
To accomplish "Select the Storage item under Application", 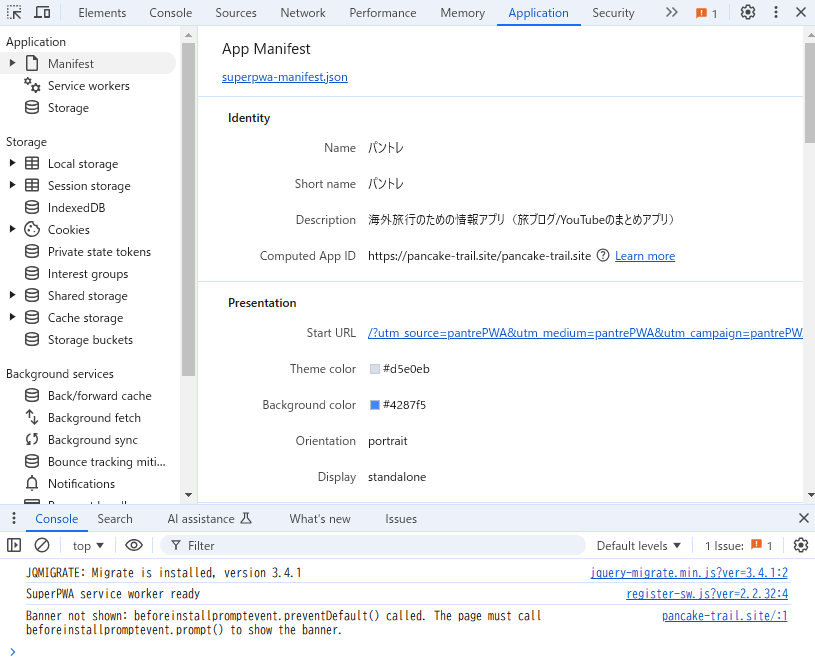I will click(x=68, y=108).
